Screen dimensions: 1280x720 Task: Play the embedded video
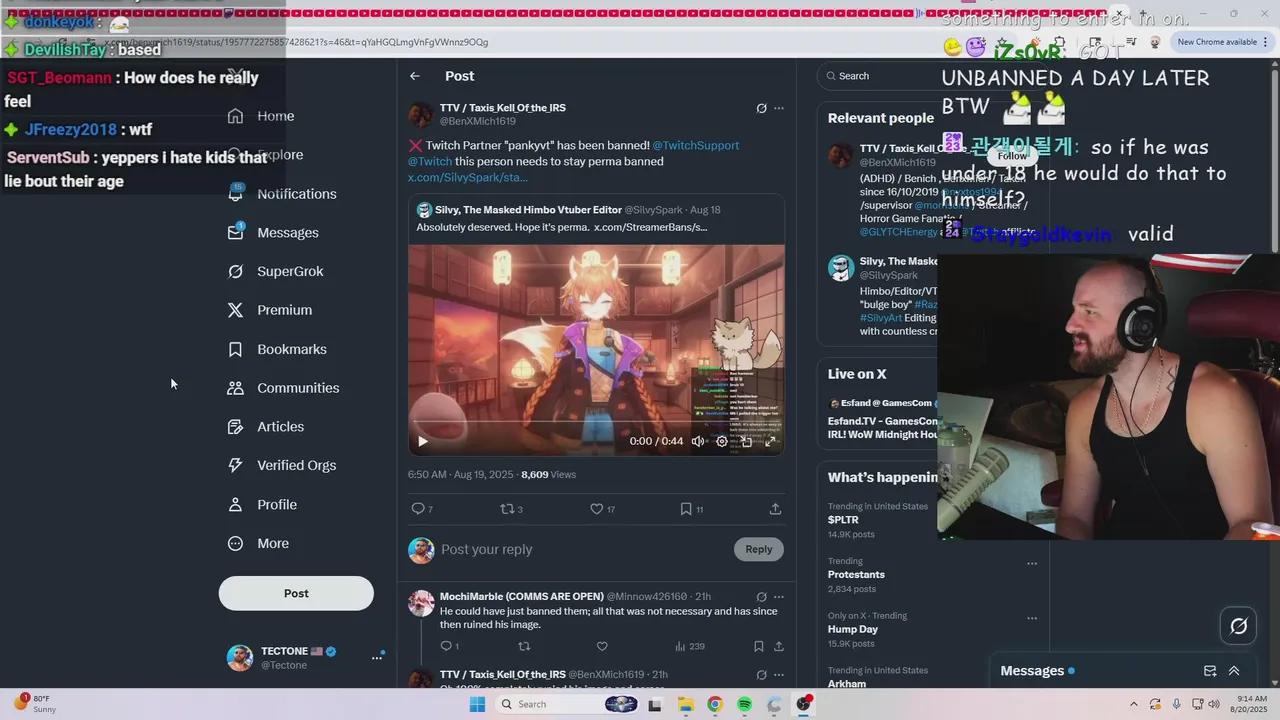(x=422, y=441)
